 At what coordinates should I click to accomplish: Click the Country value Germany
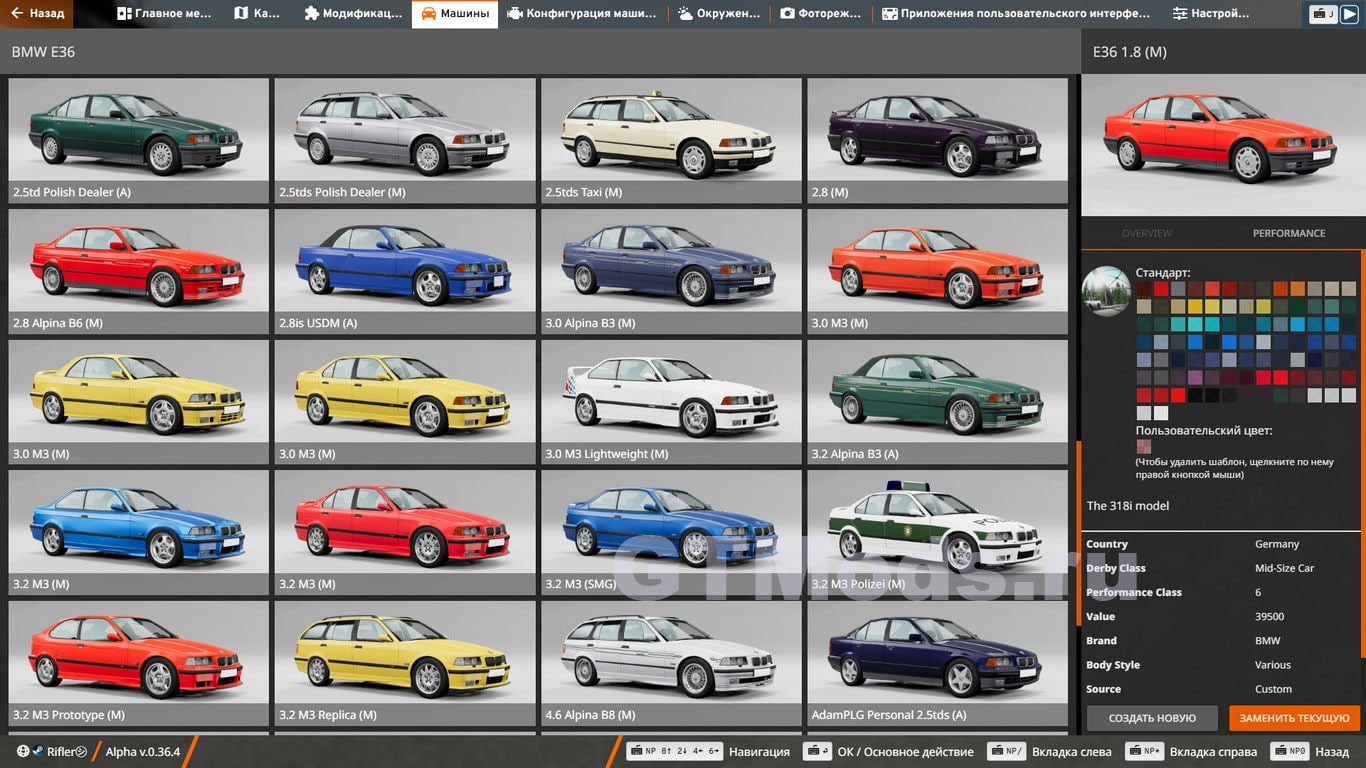pyautogui.click(x=1277, y=544)
